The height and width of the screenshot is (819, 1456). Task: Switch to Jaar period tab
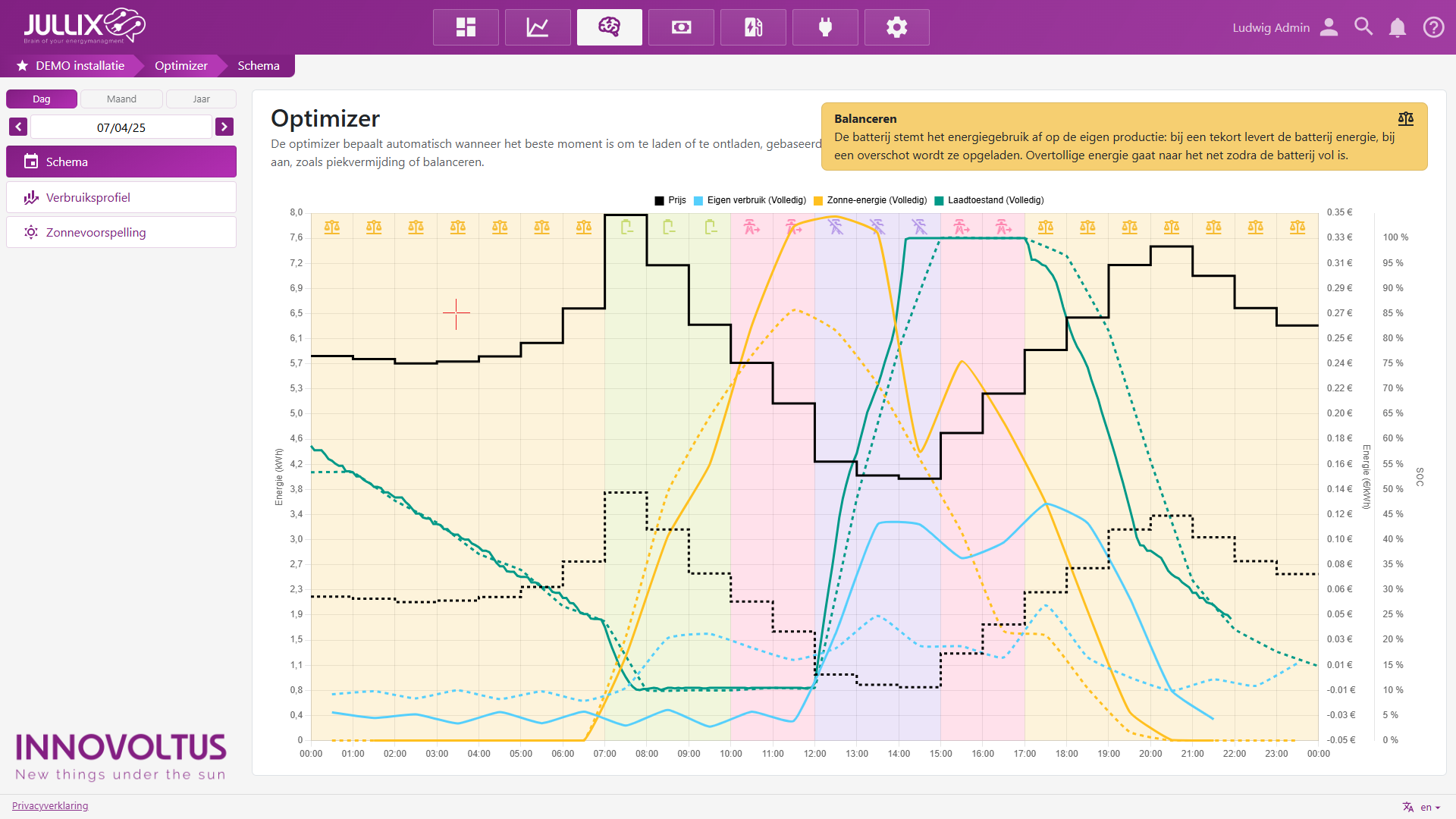tap(201, 99)
